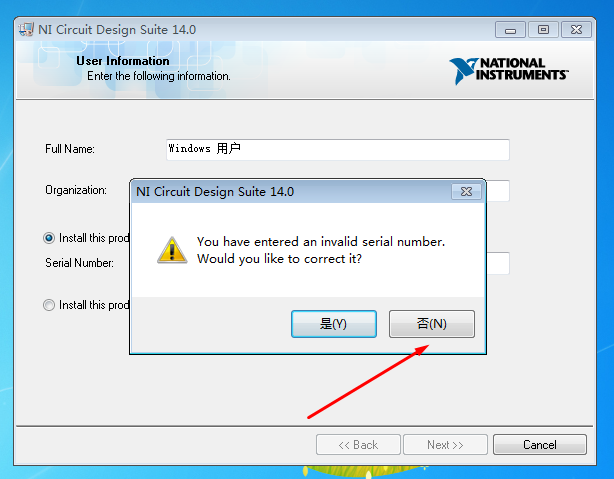Click the Organization input field edge
Viewport: 614px width, 479px height.
pyautogui.click(x=498, y=191)
